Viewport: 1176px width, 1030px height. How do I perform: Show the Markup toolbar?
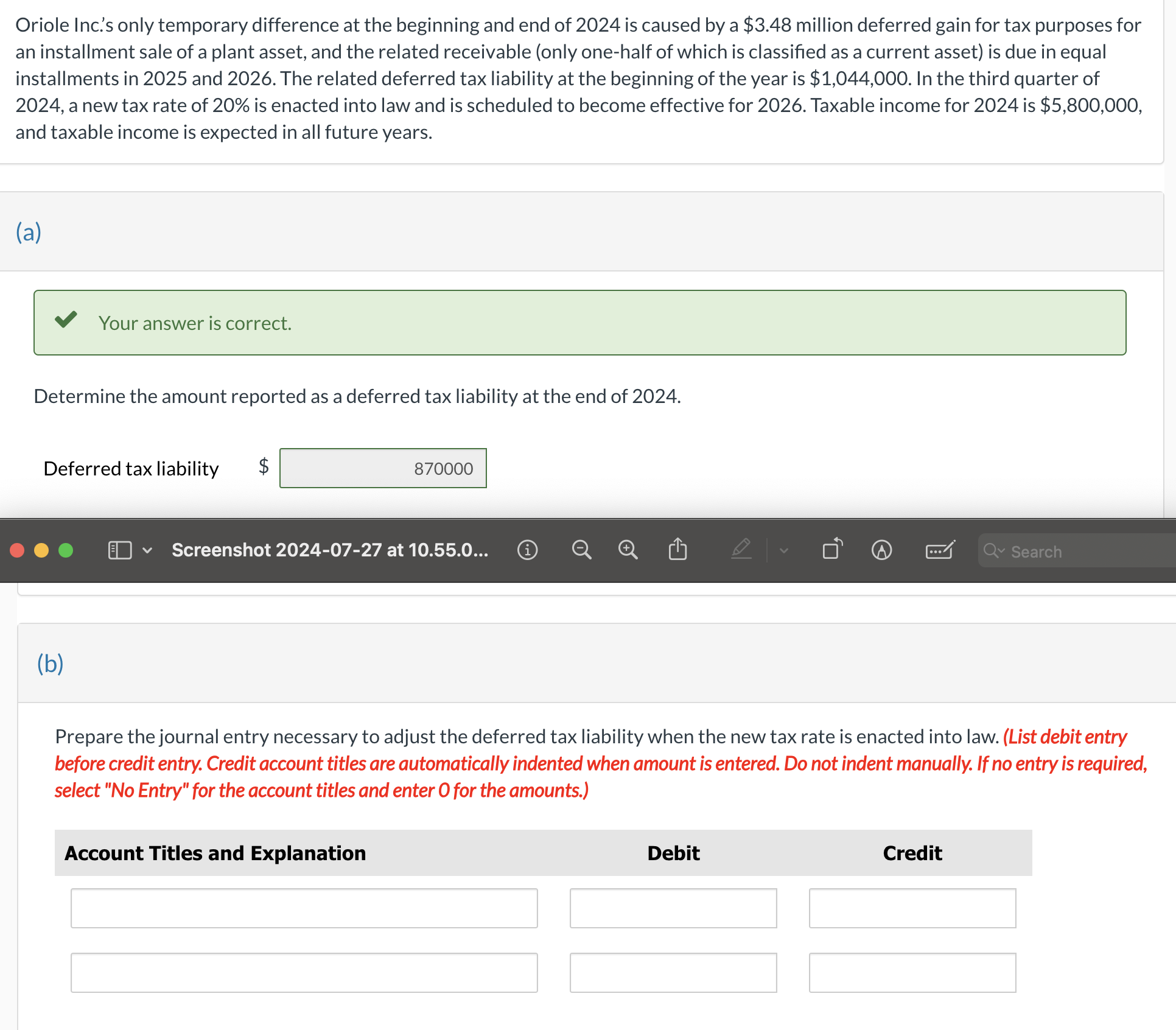(939, 550)
